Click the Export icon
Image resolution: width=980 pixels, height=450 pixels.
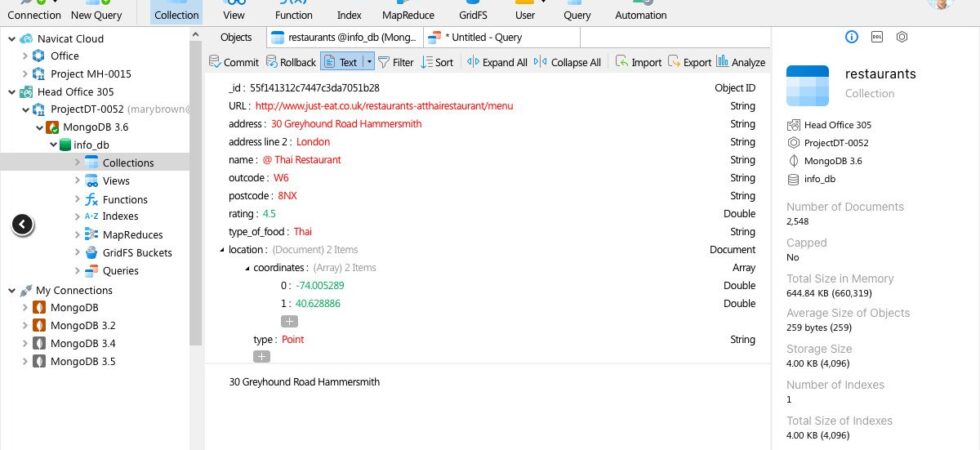coord(689,62)
